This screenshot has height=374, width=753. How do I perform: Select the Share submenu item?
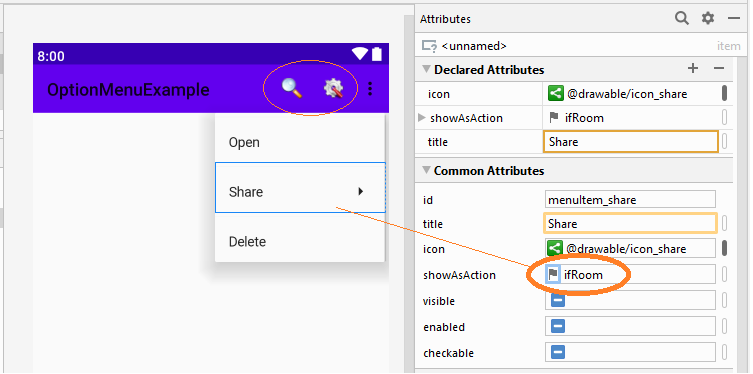(300, 187)
